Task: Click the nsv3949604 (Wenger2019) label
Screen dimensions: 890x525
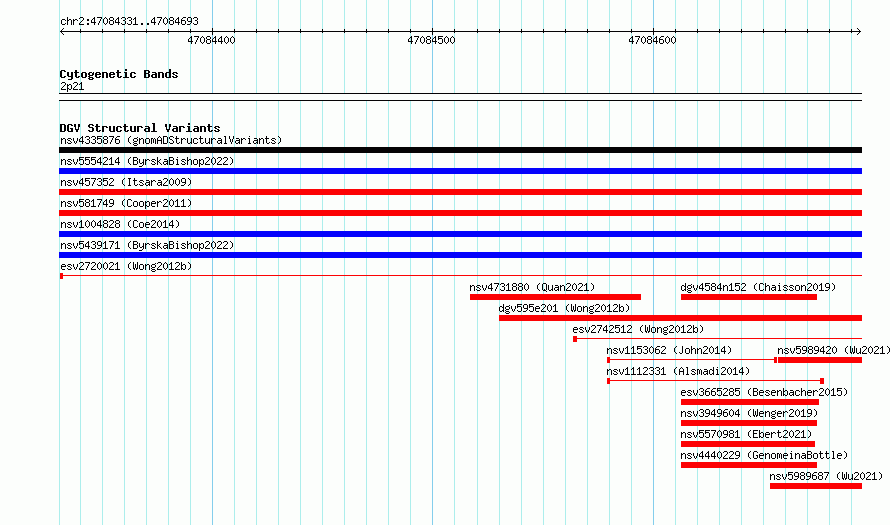Action: click(x=749, y=413)
